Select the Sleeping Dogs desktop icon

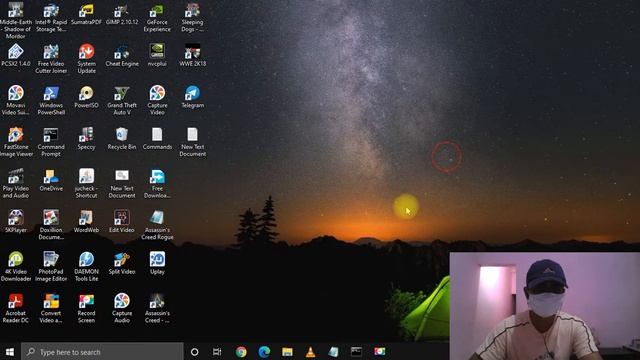point(192,17)
